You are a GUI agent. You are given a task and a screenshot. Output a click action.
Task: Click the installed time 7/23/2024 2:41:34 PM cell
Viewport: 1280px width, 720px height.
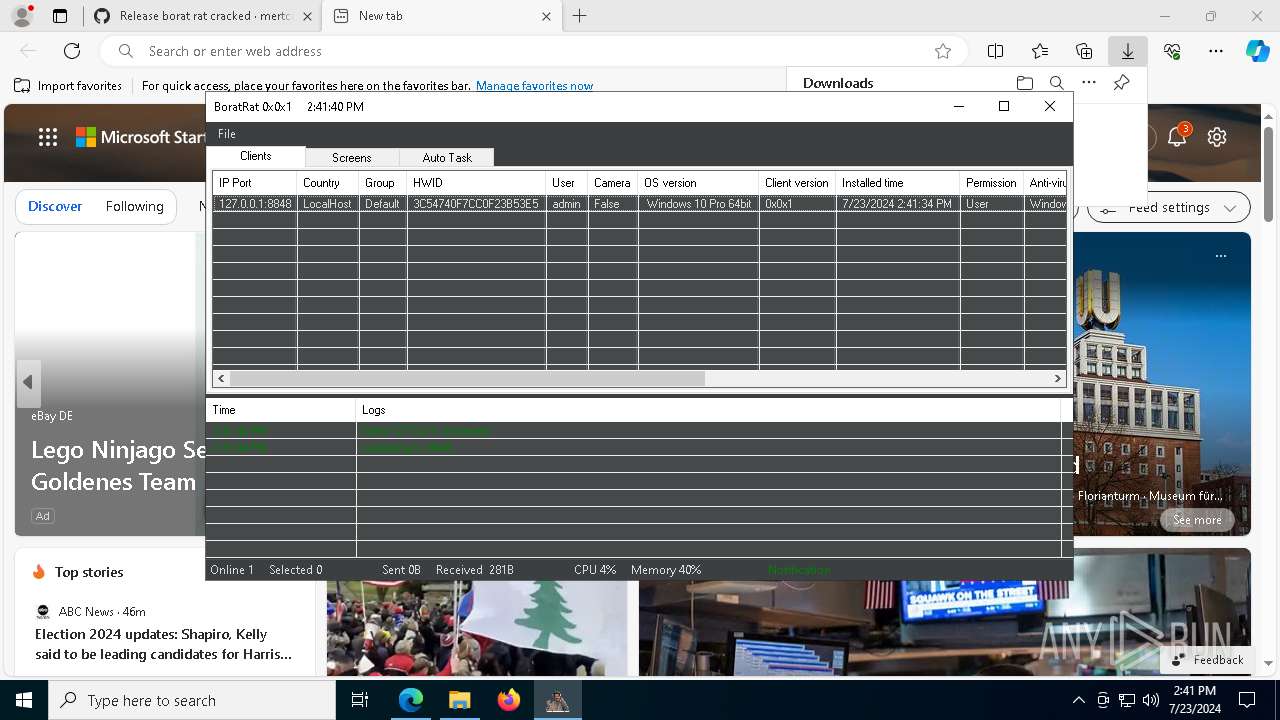pyautogui.click(x=898, y=204)
